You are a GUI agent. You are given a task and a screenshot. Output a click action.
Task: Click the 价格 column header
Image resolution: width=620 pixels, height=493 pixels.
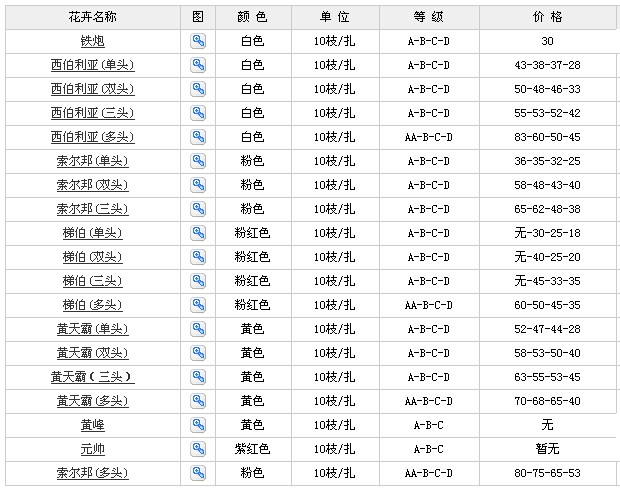[x=548, y=17]
